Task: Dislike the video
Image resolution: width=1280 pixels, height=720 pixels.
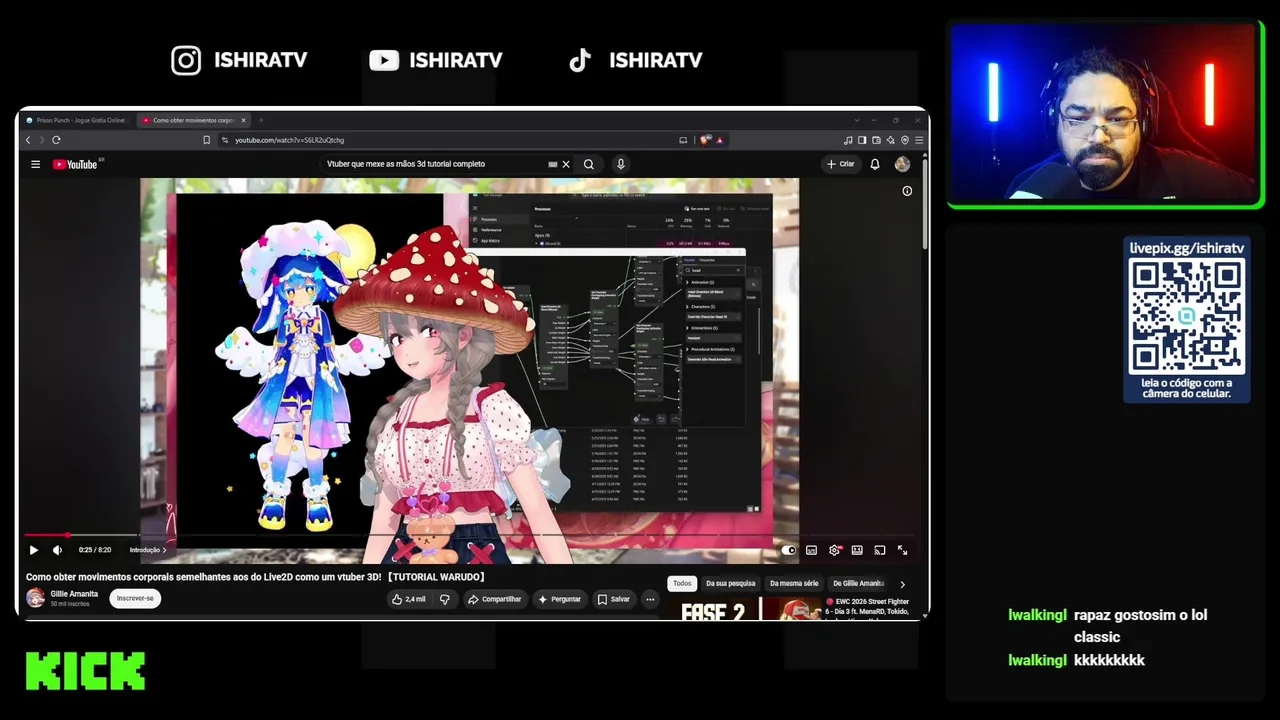Action: point(445,599)
